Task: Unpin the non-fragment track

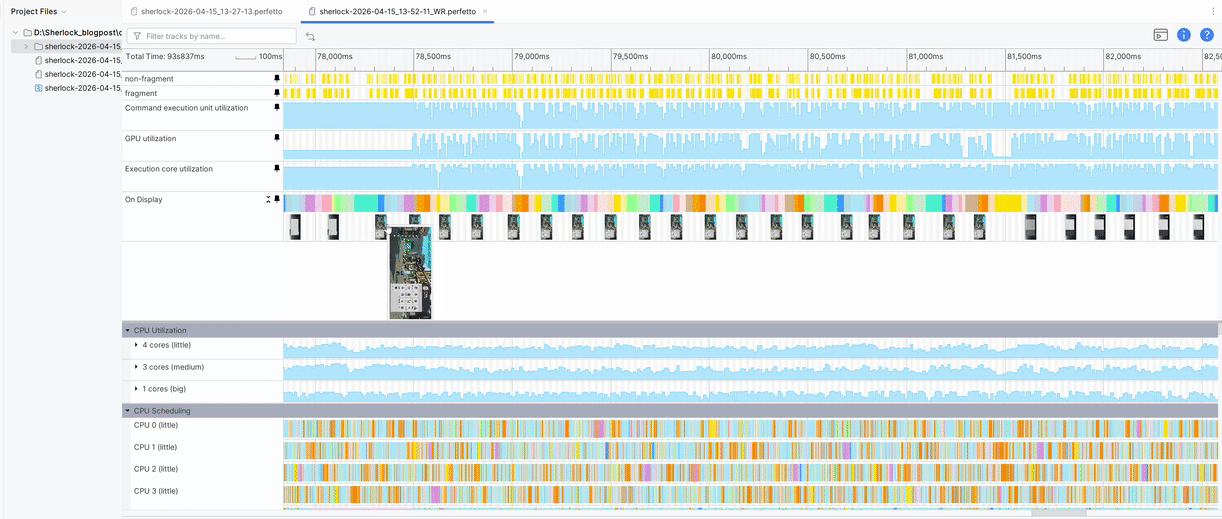Action: (x=277, y=78)
